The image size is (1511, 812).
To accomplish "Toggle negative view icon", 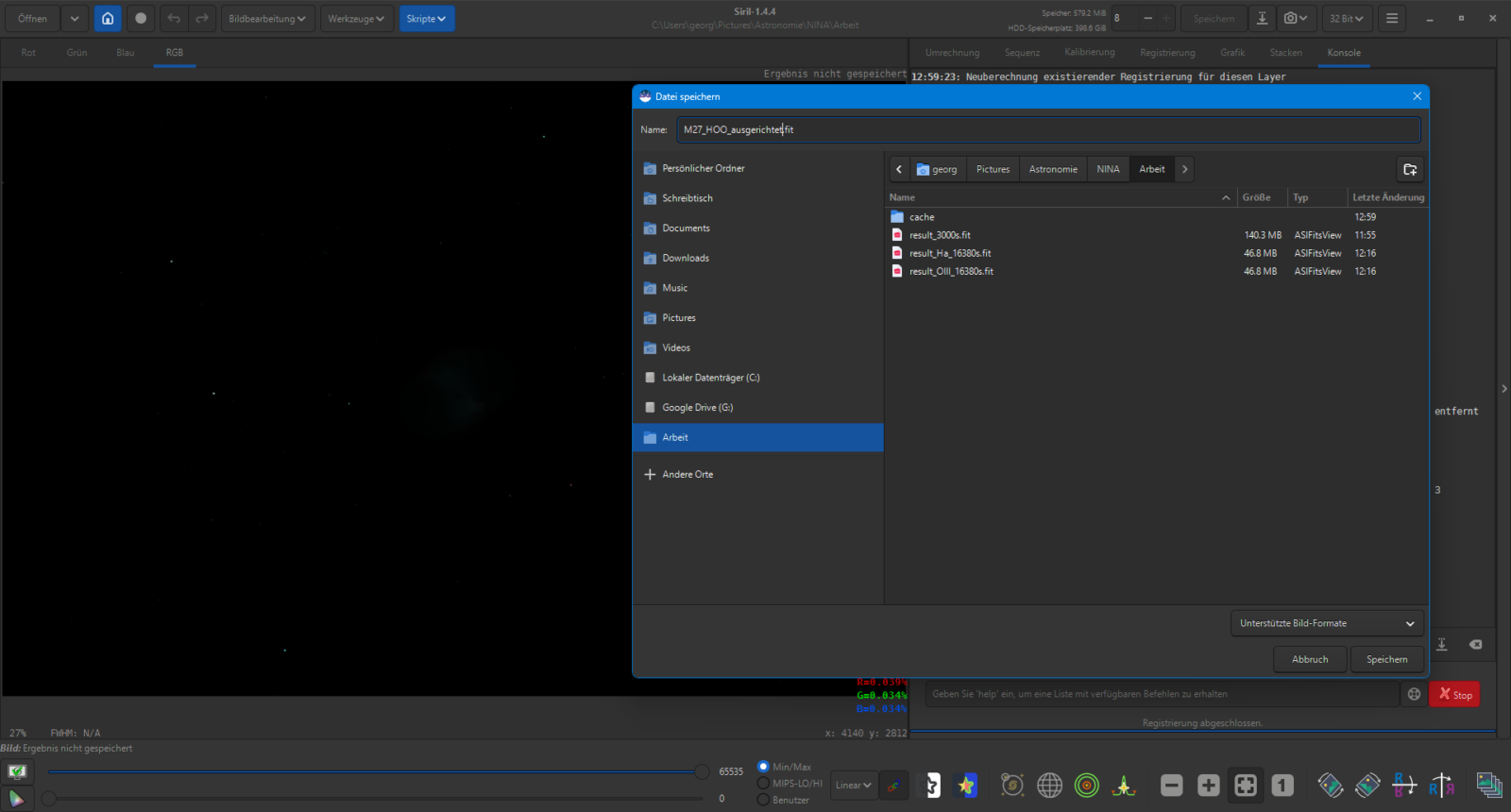I will [x=931, y=786].
